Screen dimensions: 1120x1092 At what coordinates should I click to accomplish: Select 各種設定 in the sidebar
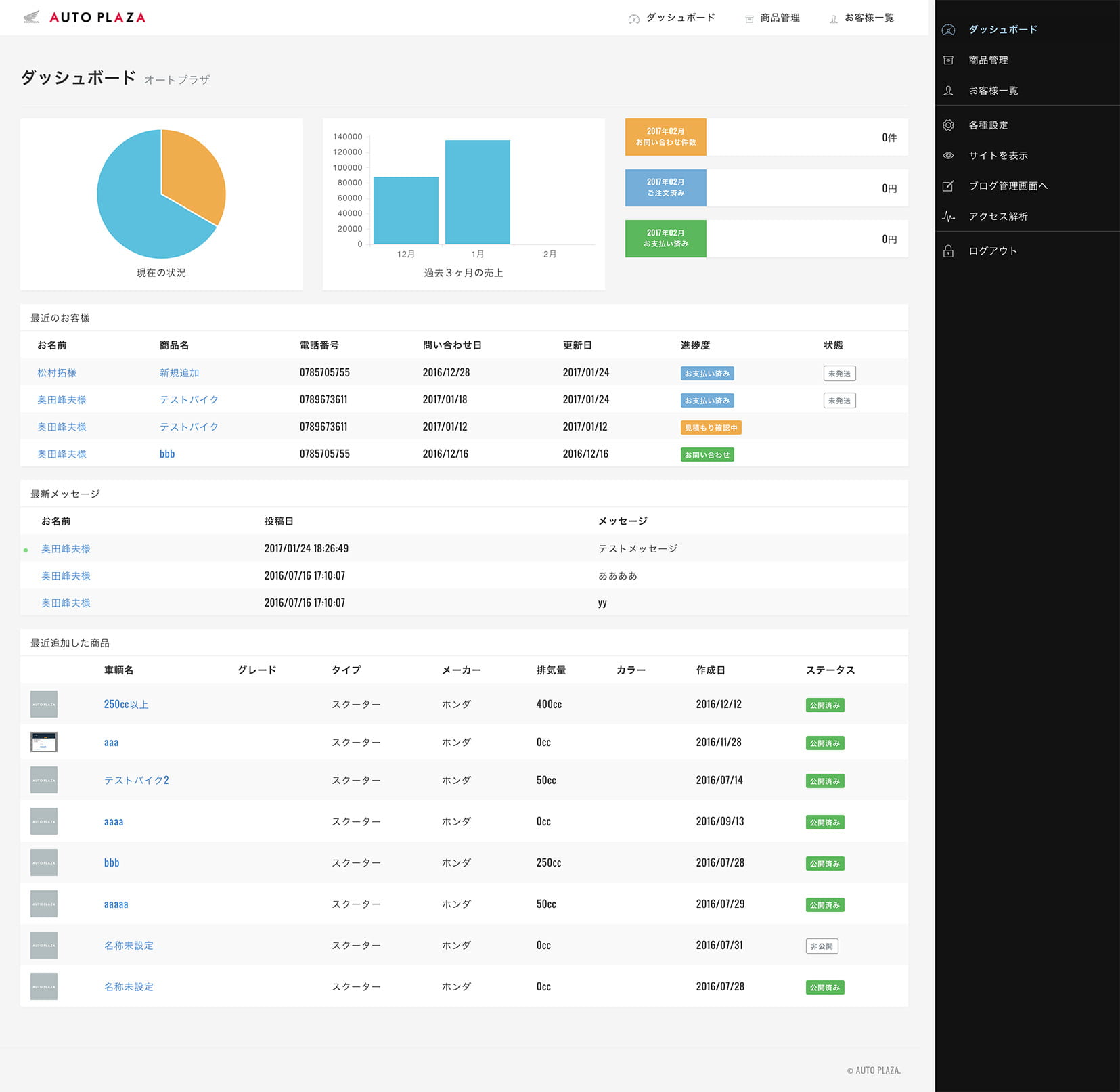point(988,125)
